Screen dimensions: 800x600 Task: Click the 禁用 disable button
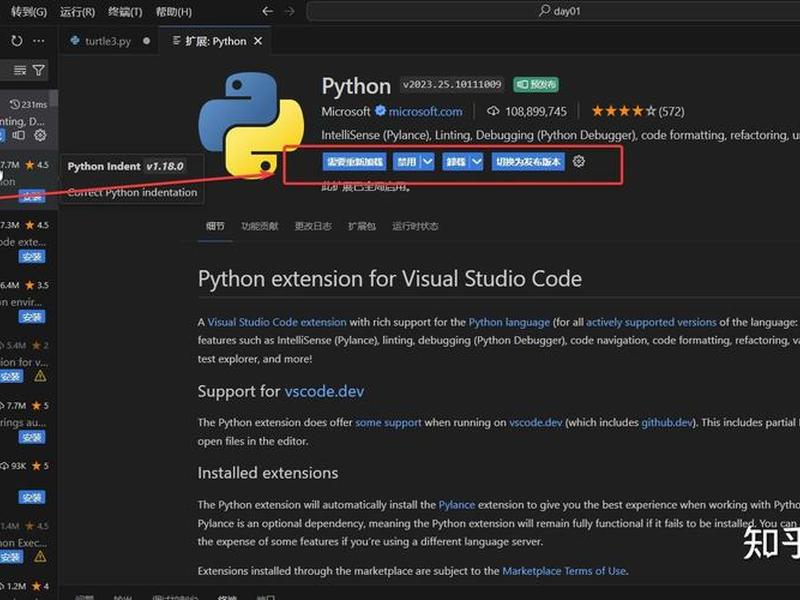tap(407, 162)
